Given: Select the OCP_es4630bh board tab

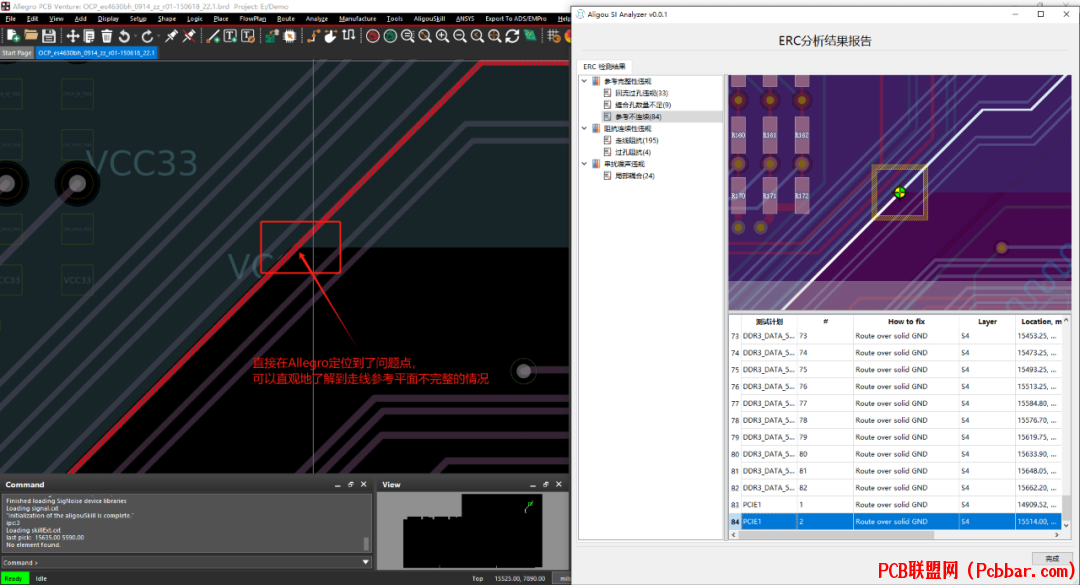Looking at the screenshot, I should click(96, 52).
